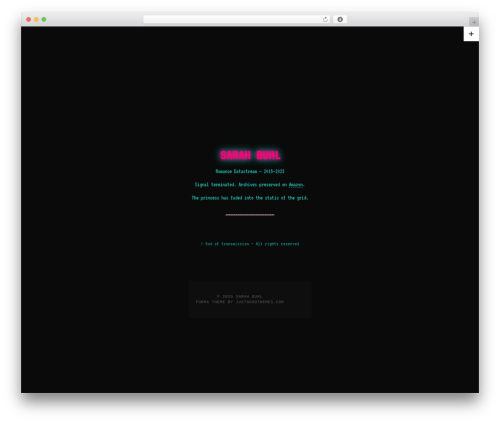This screenshot has height=423, width=500.
Task: Open the white plus menu toggle on the page
Action: coord(471,34)
